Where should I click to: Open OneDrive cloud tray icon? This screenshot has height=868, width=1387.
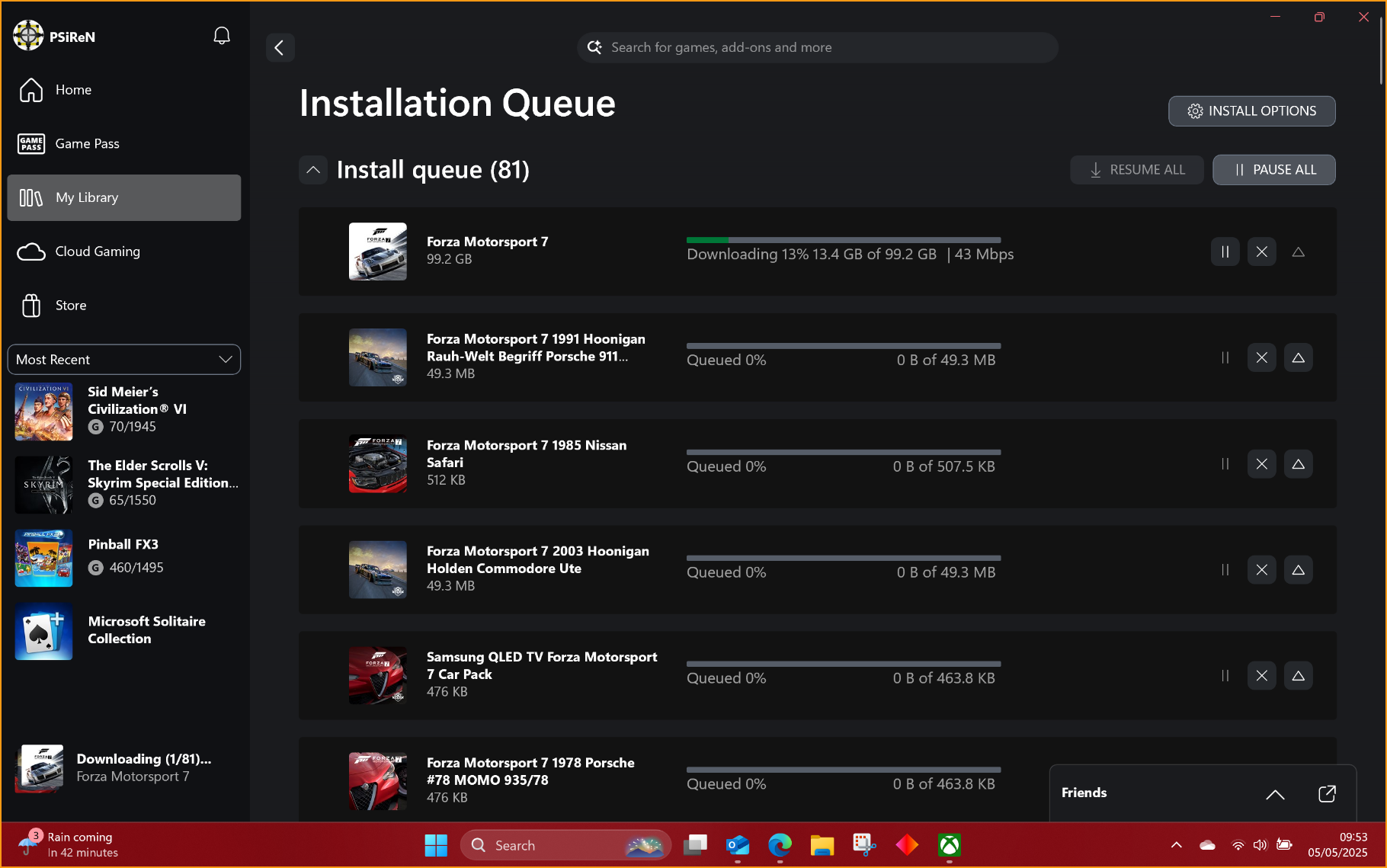pos(1207,845)
